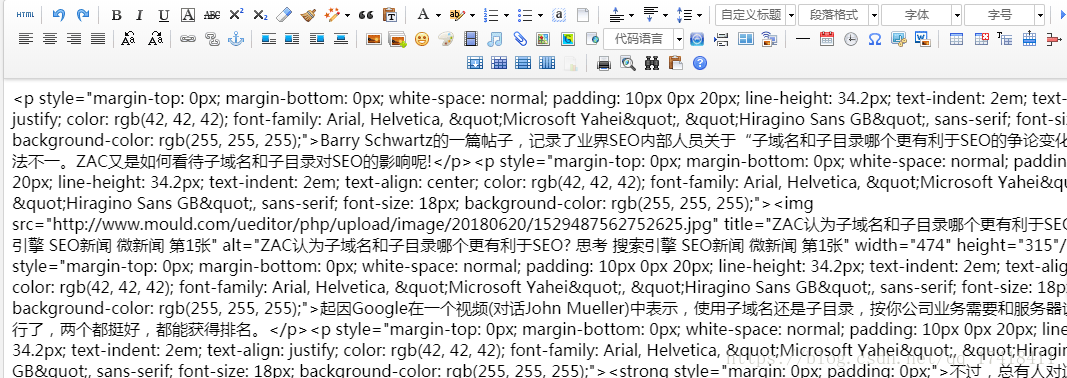Open the scrawl palette drawing tool
Image resolution: width=1067 pixels, height=378 pixels.
coord(446,39)
